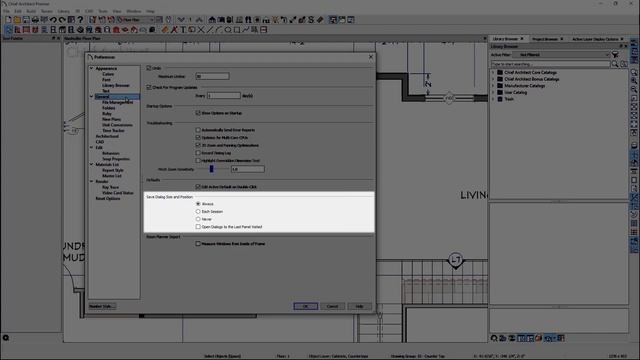Image resolution: width=640 pixels, height=360 pixels.
Task: Select the Never radio button
Action: [198, 219]
